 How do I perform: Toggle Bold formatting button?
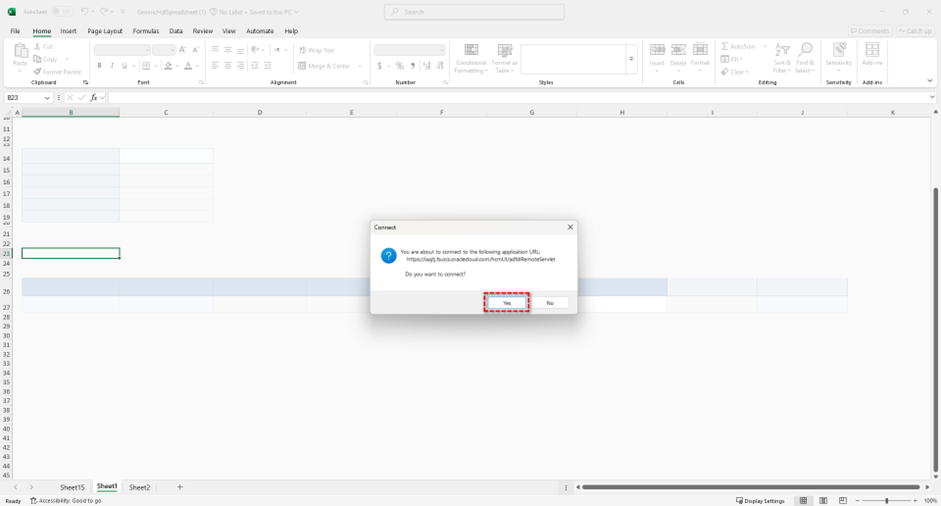99,66
